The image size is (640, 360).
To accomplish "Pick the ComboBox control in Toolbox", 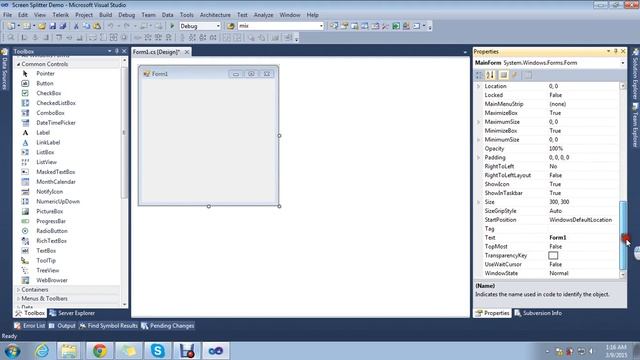I will tap(50, 113).
